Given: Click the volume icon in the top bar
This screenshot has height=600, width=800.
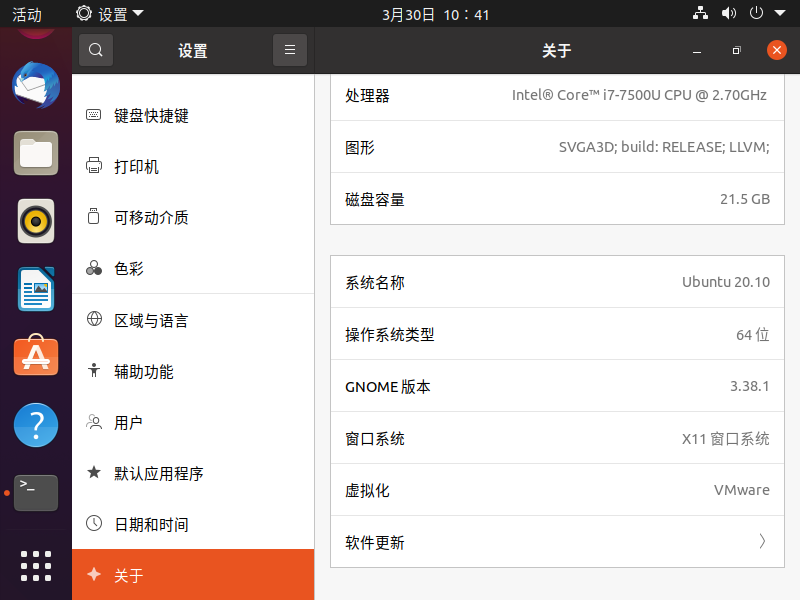Looking at the screenshot, I should click(x=729, y=13).
